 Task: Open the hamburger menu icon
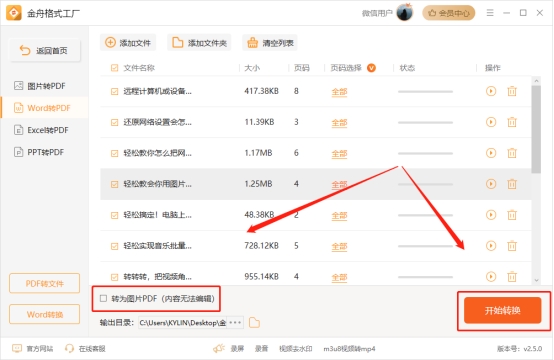[x=490, y=13]
